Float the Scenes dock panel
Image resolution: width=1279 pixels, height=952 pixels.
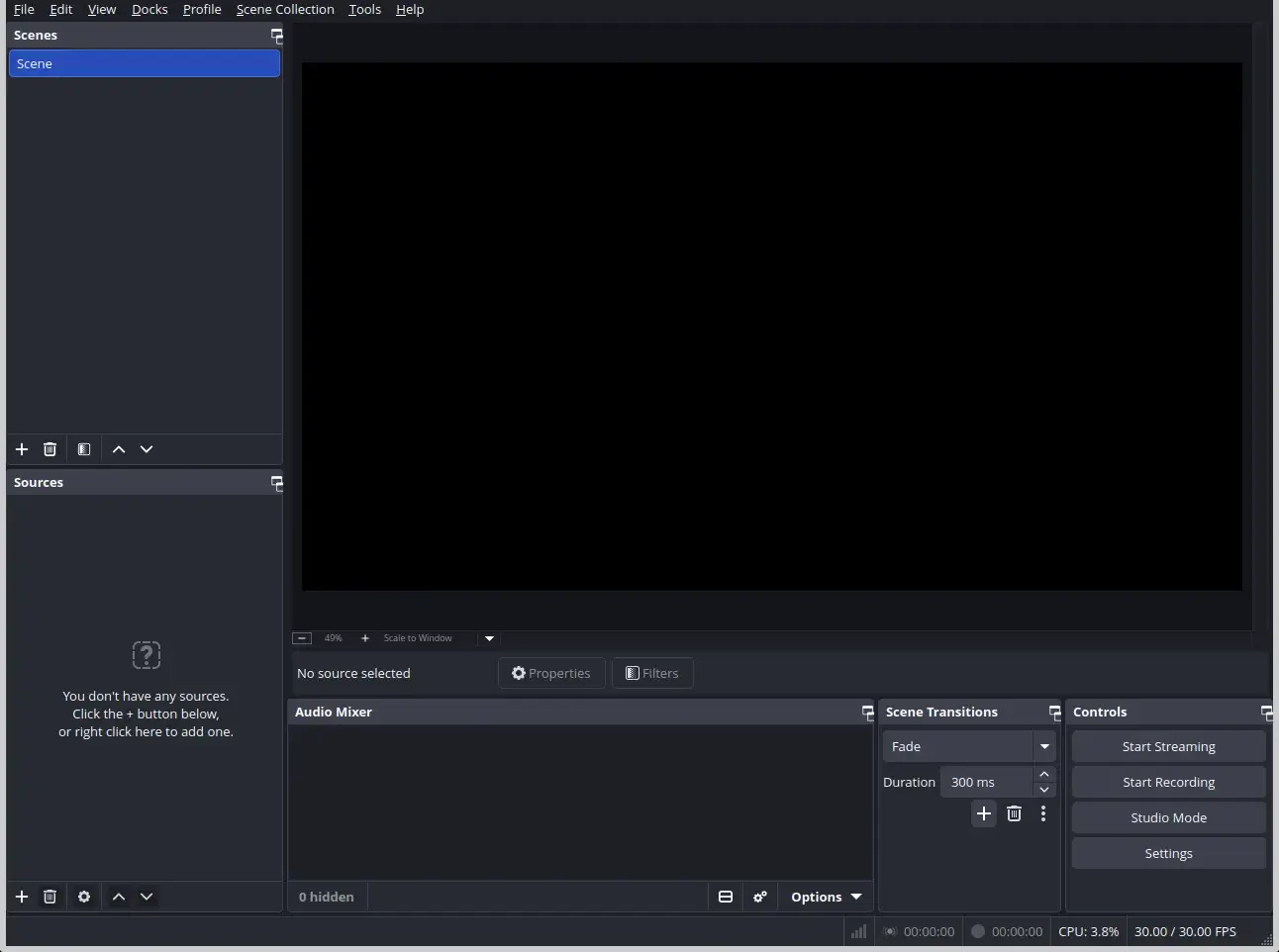coord(276,36)
